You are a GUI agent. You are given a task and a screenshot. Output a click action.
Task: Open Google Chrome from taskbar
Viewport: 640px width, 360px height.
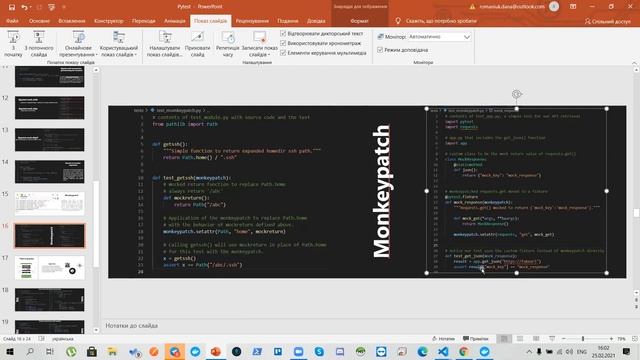[x=464, y=351]
